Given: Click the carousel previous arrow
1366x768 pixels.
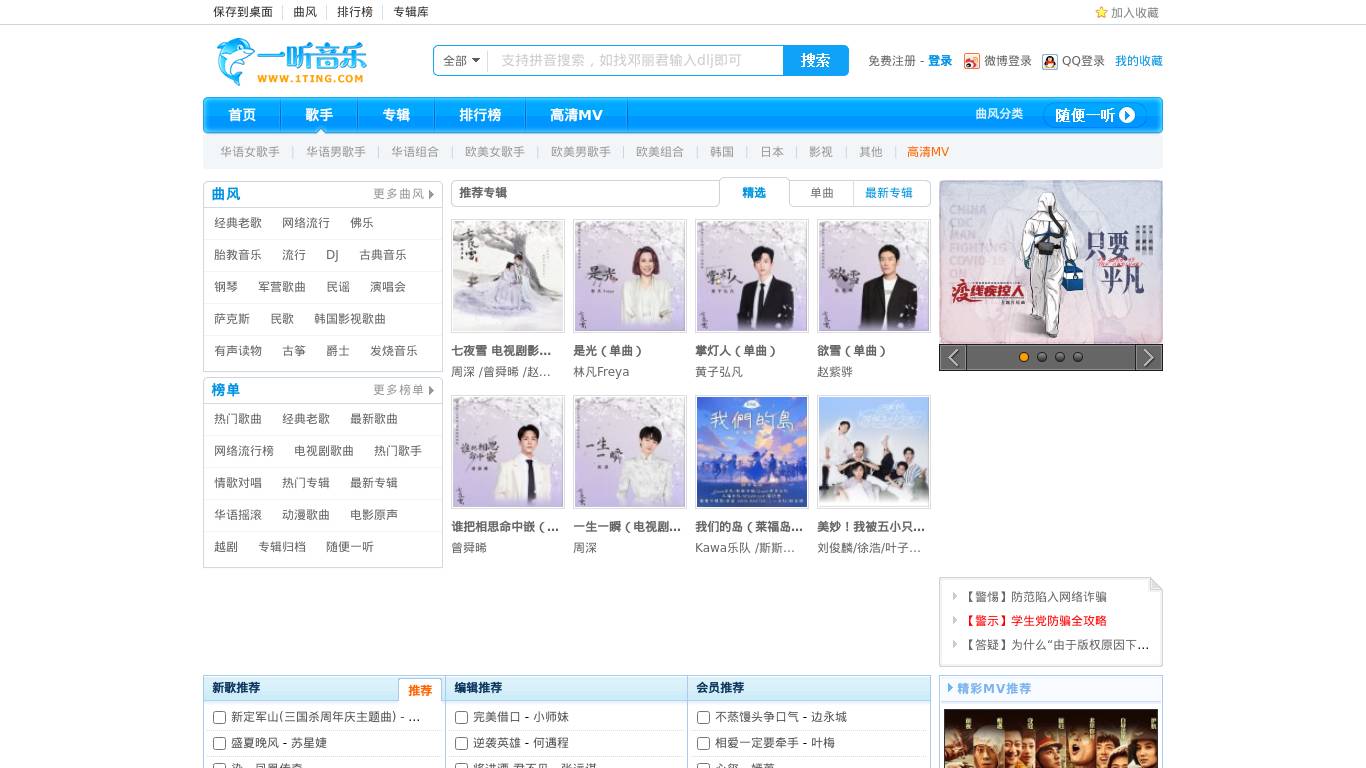Looking at the screenshot, I should tap(953, 357).
